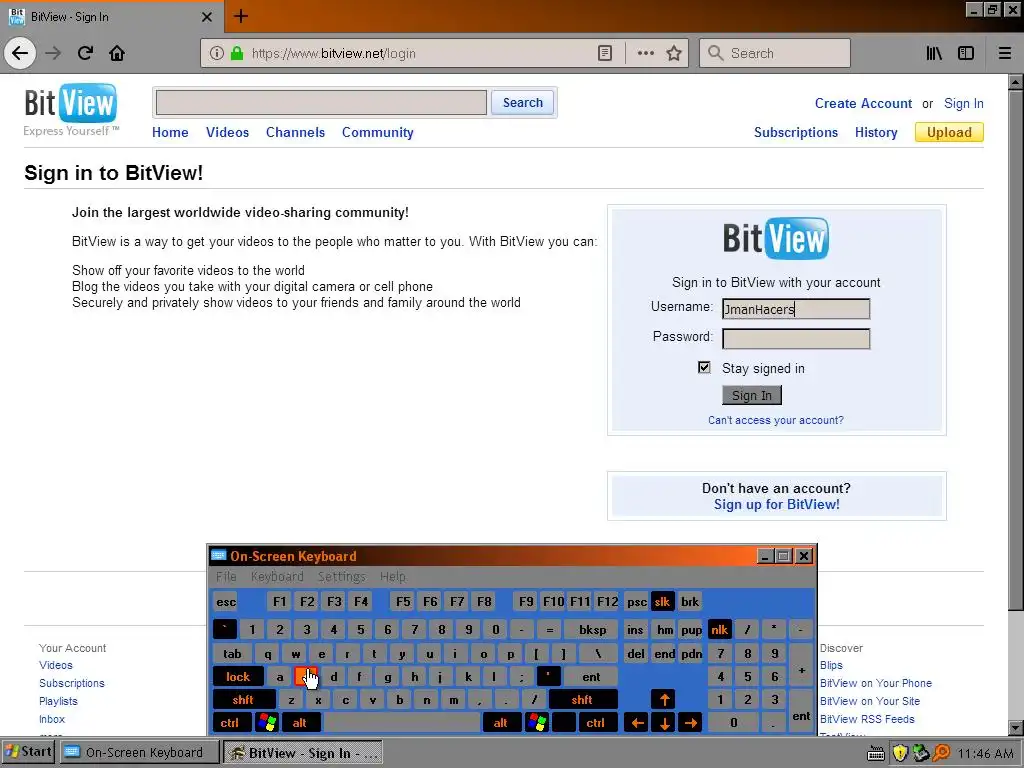
Task: Click down arrow key on on-screen keyboard
Action: pos(664,723)
